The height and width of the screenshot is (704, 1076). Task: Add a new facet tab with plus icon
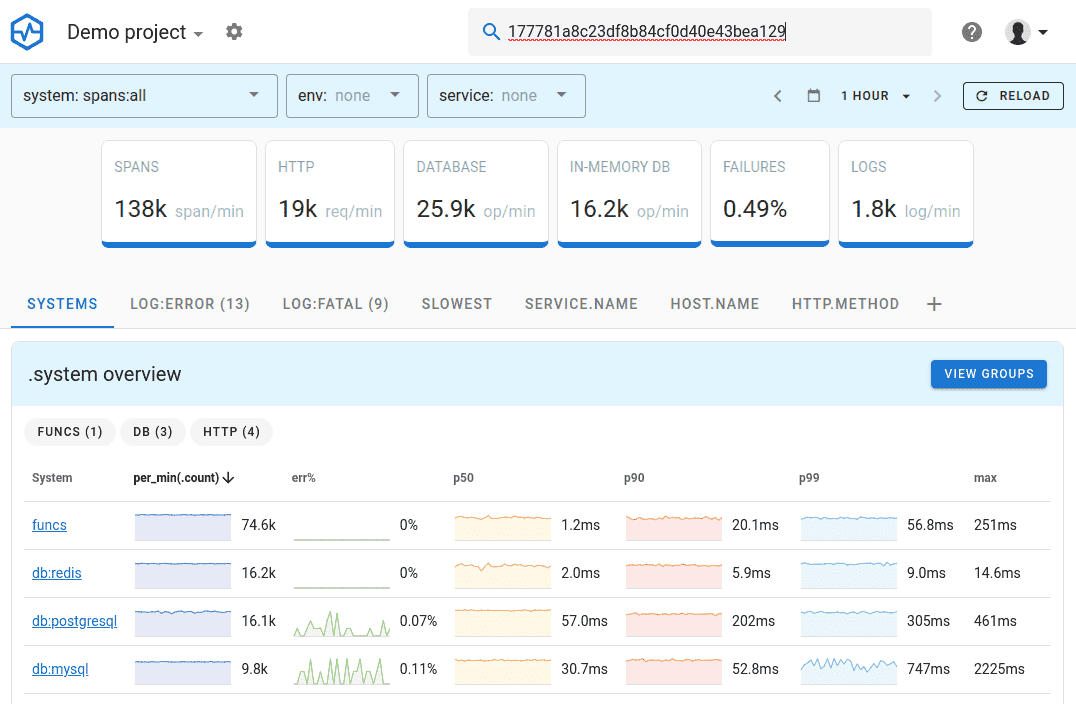pyautogui.click(x=933, y=304)
